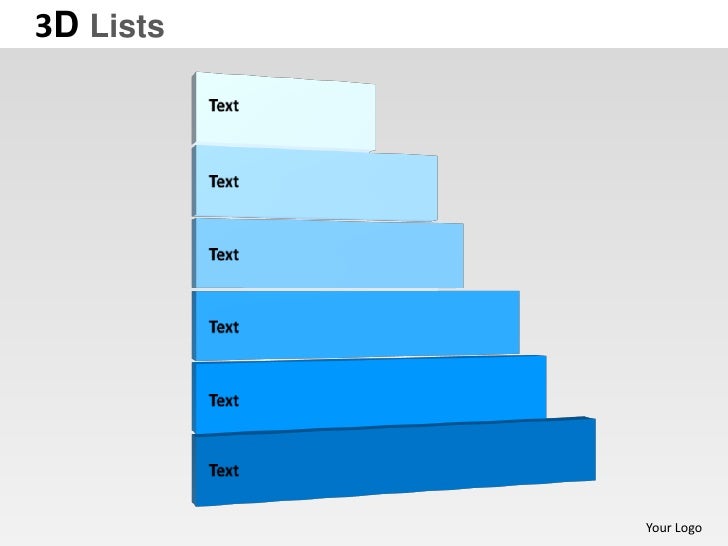Viewport: 728px width, 546px height.
Task: Click the "Your Logo" placeholder text
Action: click(673, 528)
